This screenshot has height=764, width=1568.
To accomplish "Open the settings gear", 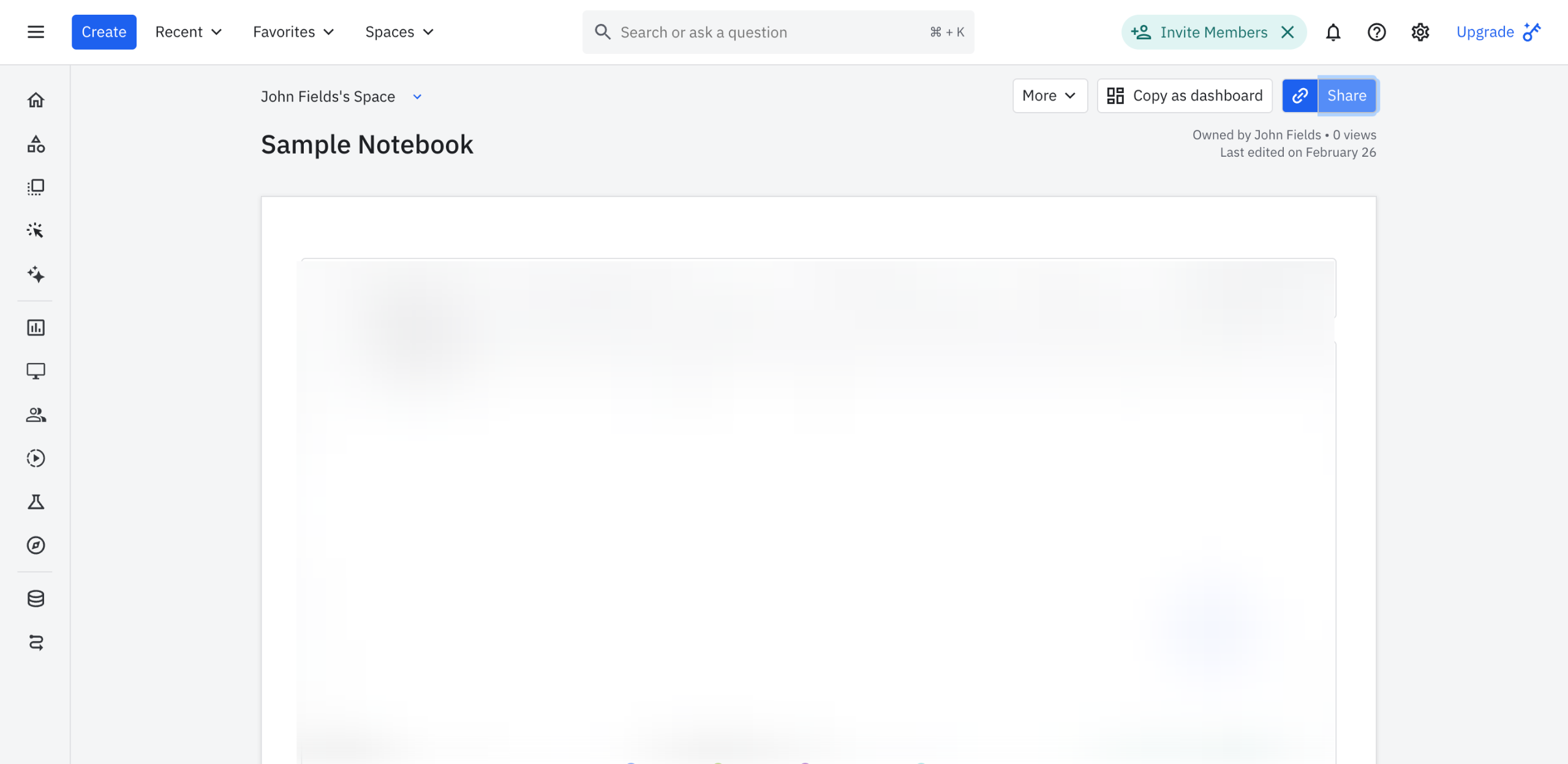I will point(1420,32).
